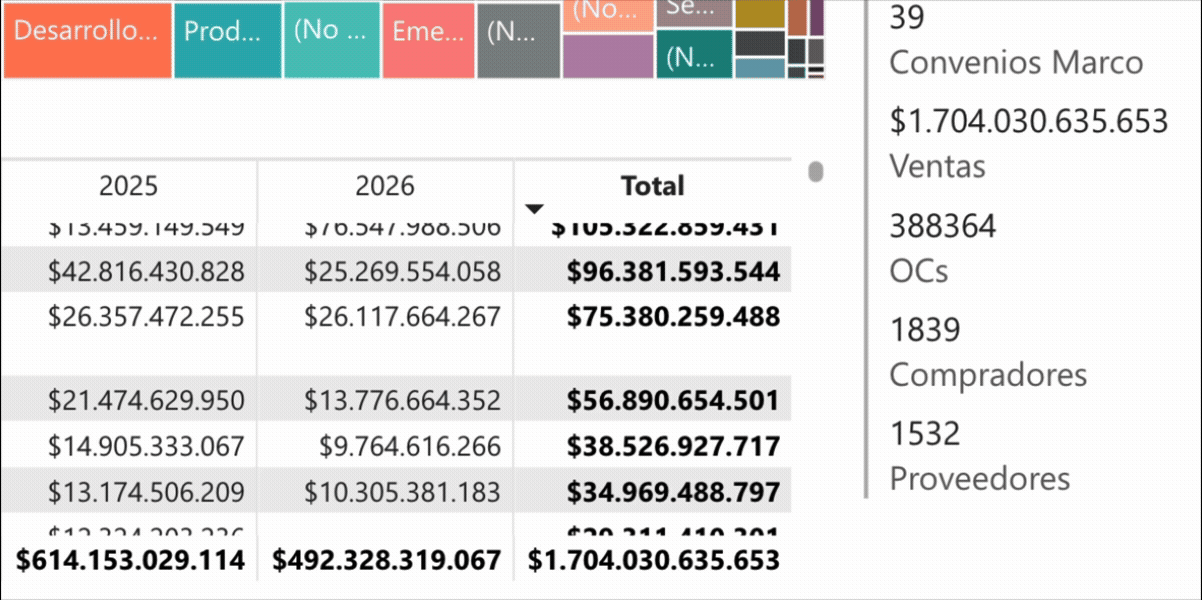Viewport: 1202px width, 600px height.
Task: Select the orange Desarrollo treemap tile
Action: pos(87,38)
